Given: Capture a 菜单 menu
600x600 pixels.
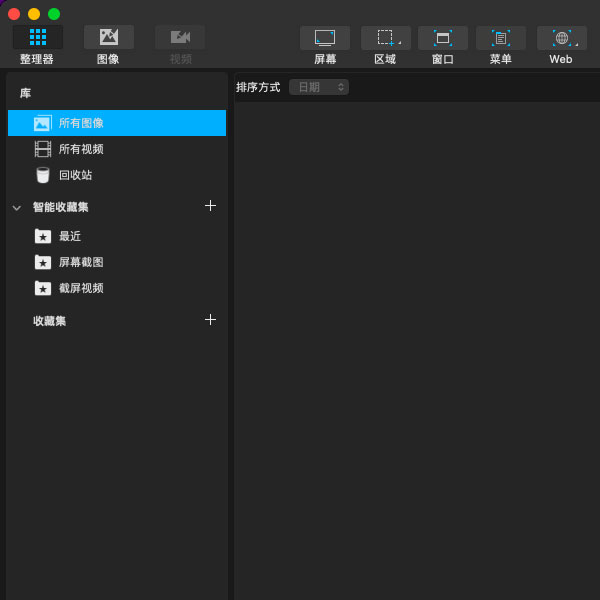Looking at the screenshot, I should pos(501,38).
